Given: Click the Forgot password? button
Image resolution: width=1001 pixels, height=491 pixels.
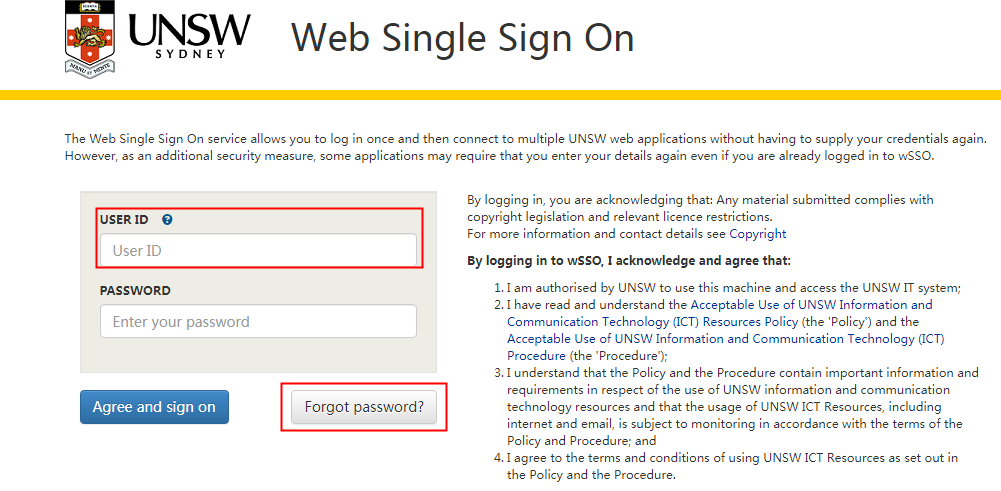Looking at the screenshot, I should coord(364,407).
